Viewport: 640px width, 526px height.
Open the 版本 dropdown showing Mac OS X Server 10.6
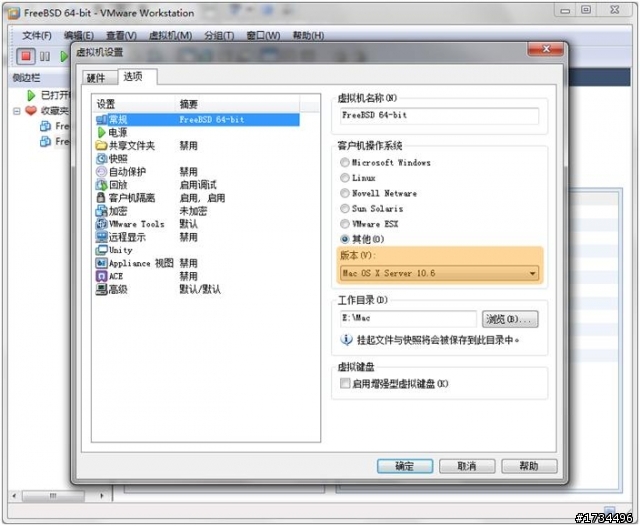[x=439, y=273]
